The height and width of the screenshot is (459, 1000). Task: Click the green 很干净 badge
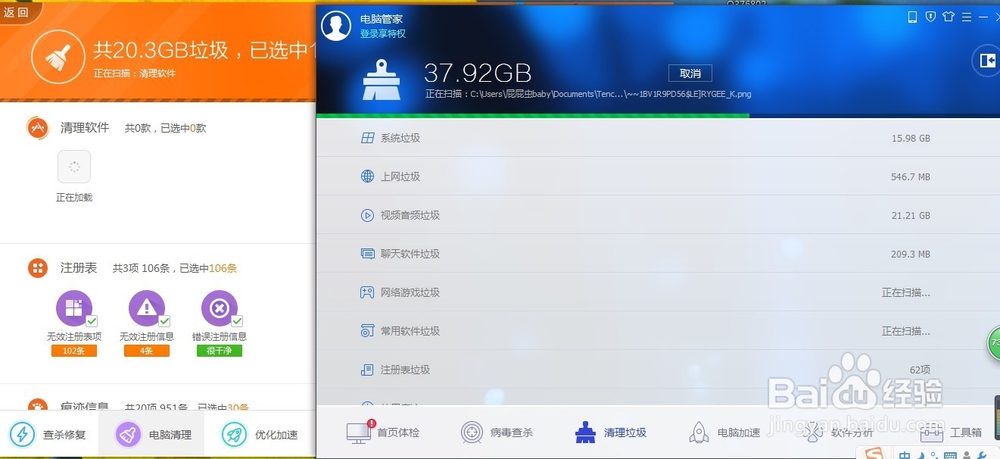[219, 351]
